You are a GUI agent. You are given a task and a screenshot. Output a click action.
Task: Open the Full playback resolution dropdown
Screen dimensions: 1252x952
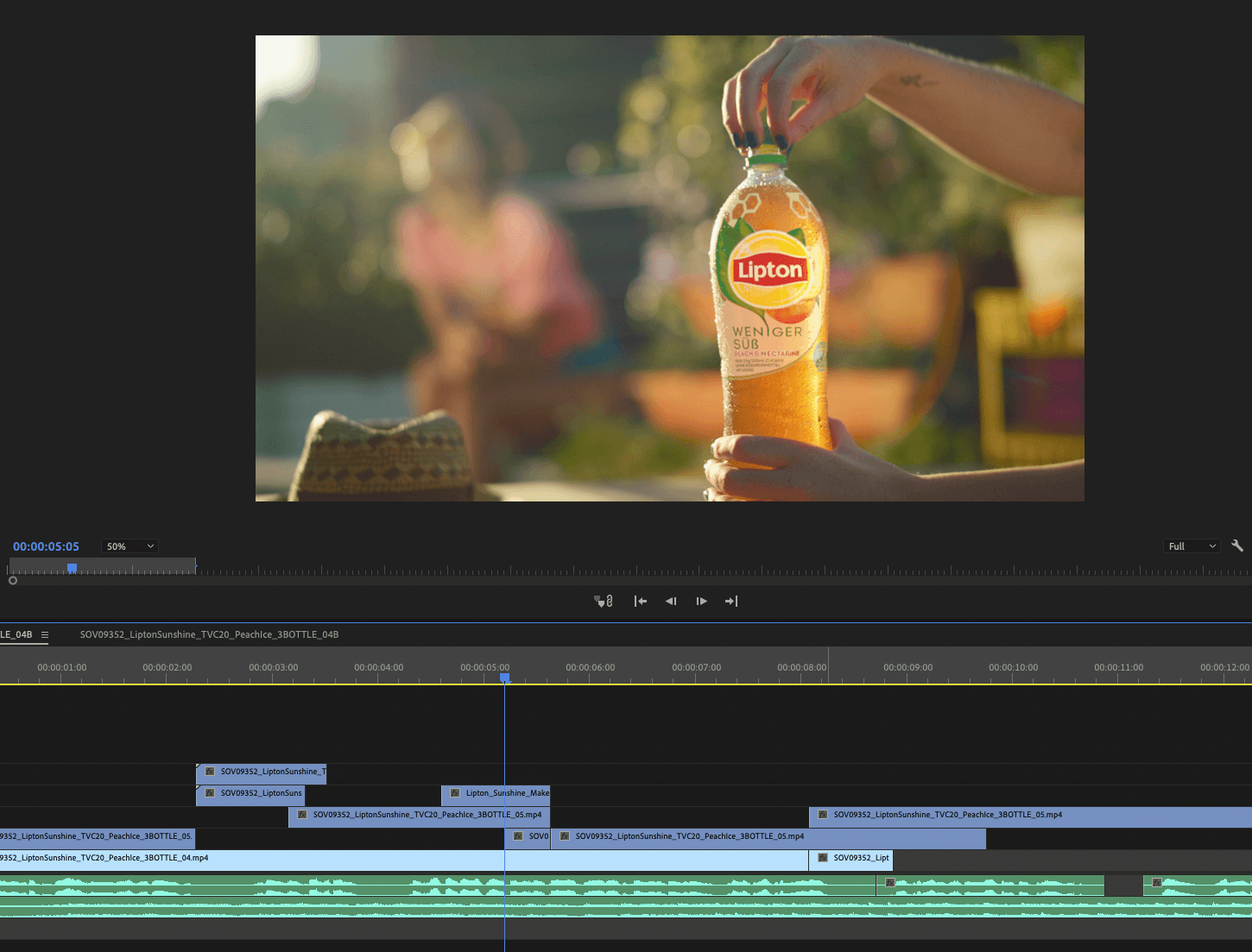(x=1192, y=546)
